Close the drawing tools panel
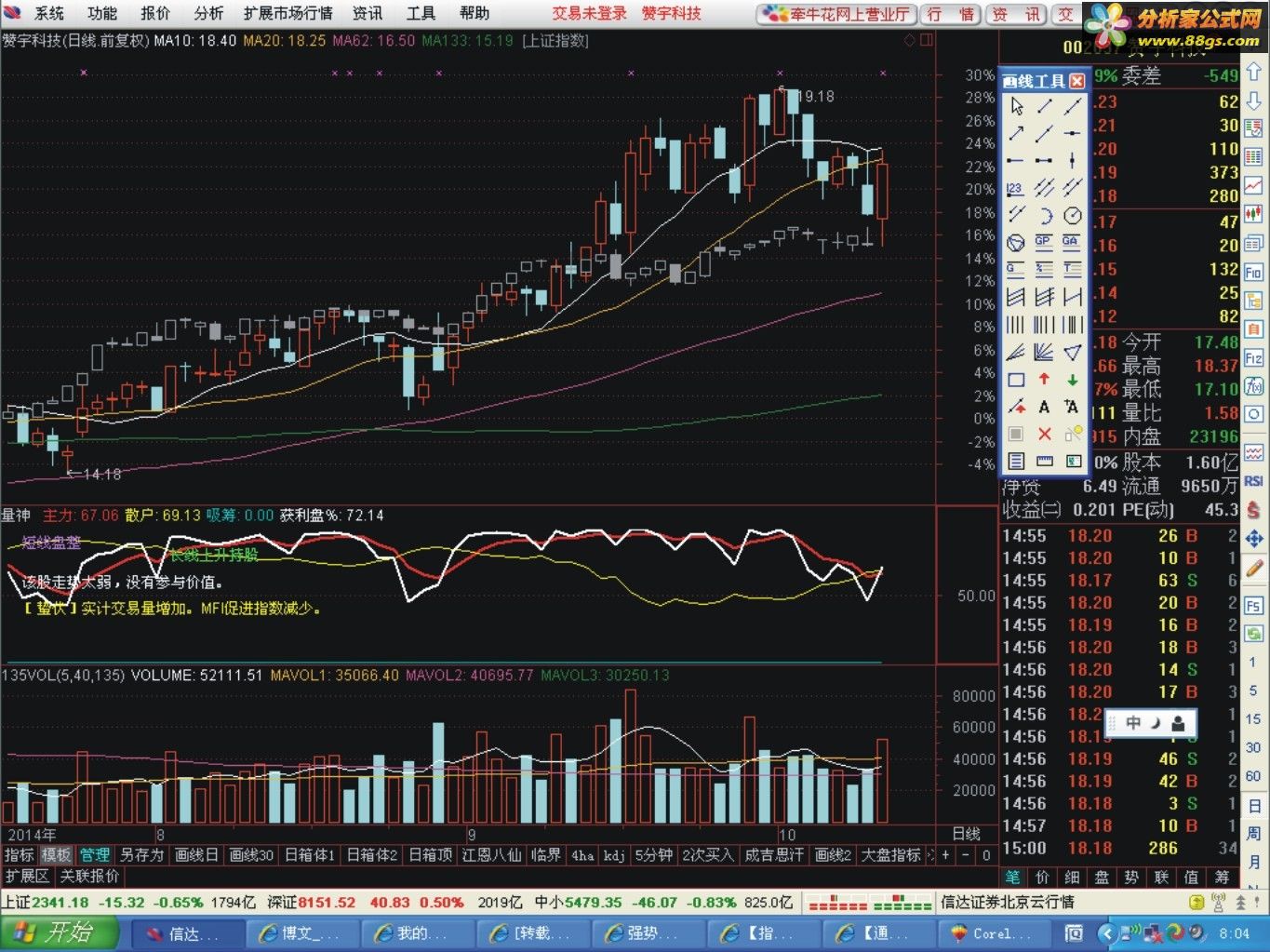The width and height of the screenshot is (1270, 952). [x=1077, y=81]
